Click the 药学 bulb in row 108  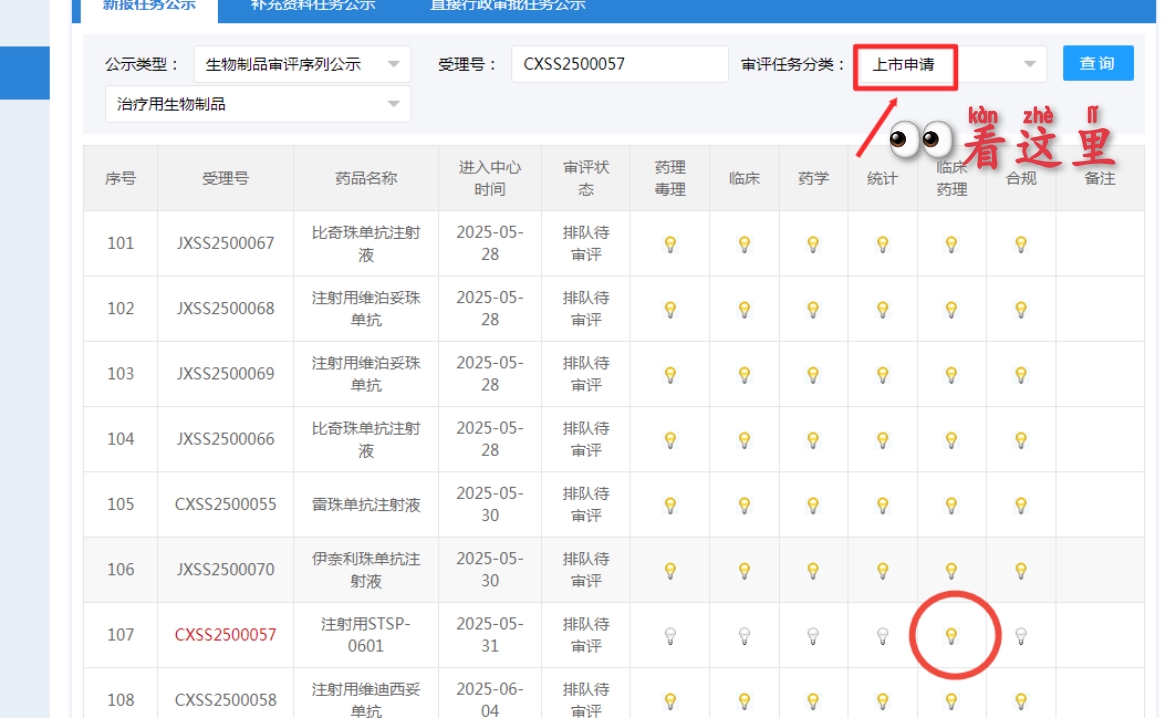[813, 701]
